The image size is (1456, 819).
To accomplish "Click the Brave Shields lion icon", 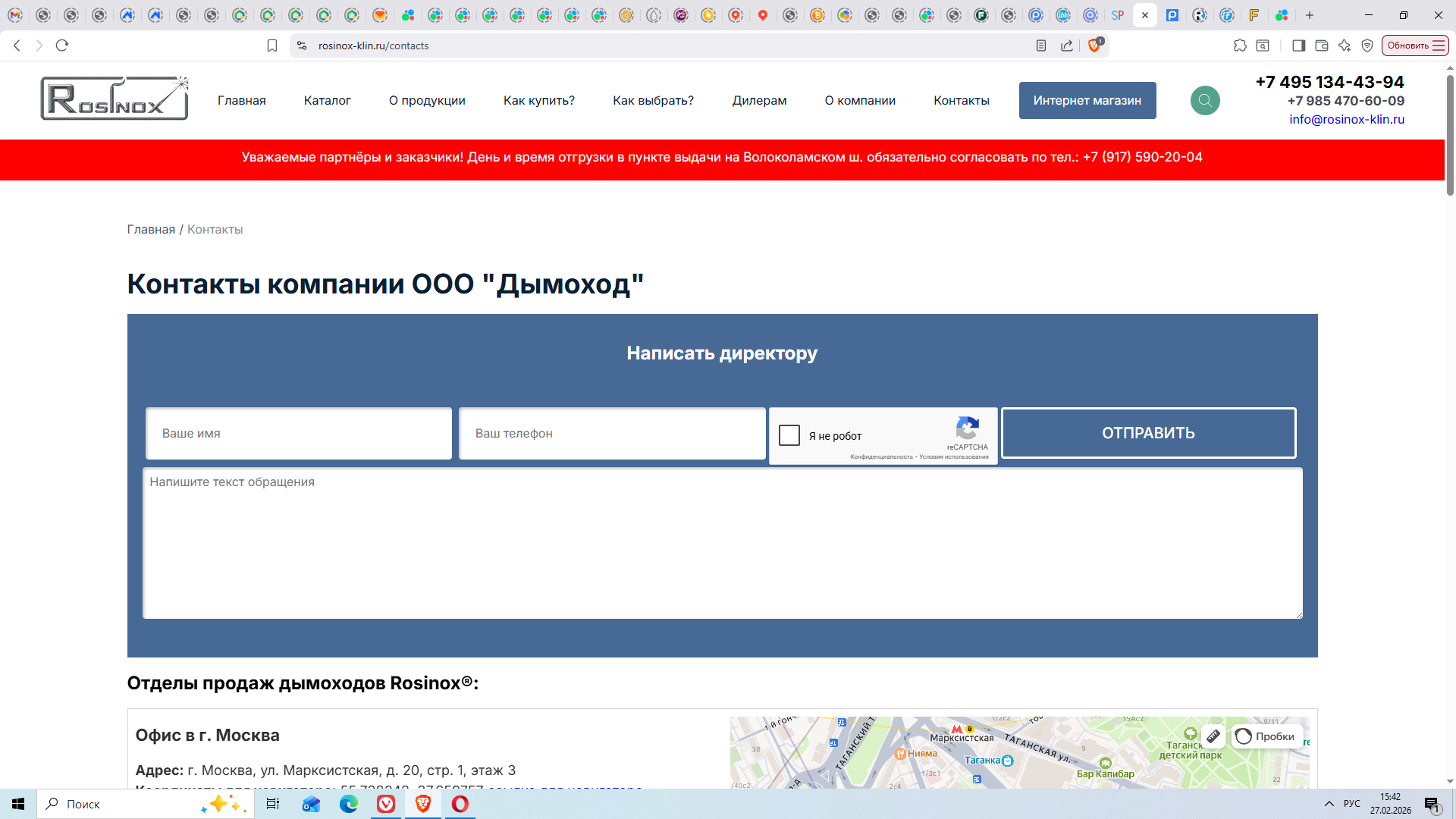I will click(1094, 45).
